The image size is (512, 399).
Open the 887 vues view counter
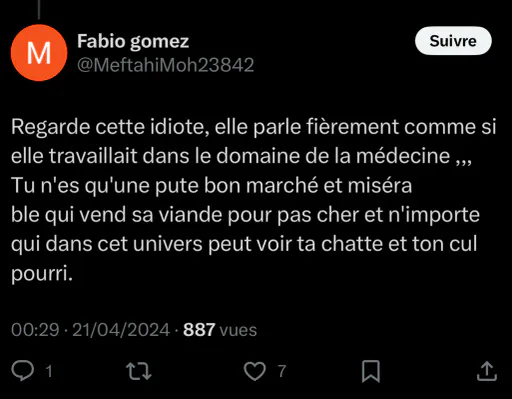[220, 330]
